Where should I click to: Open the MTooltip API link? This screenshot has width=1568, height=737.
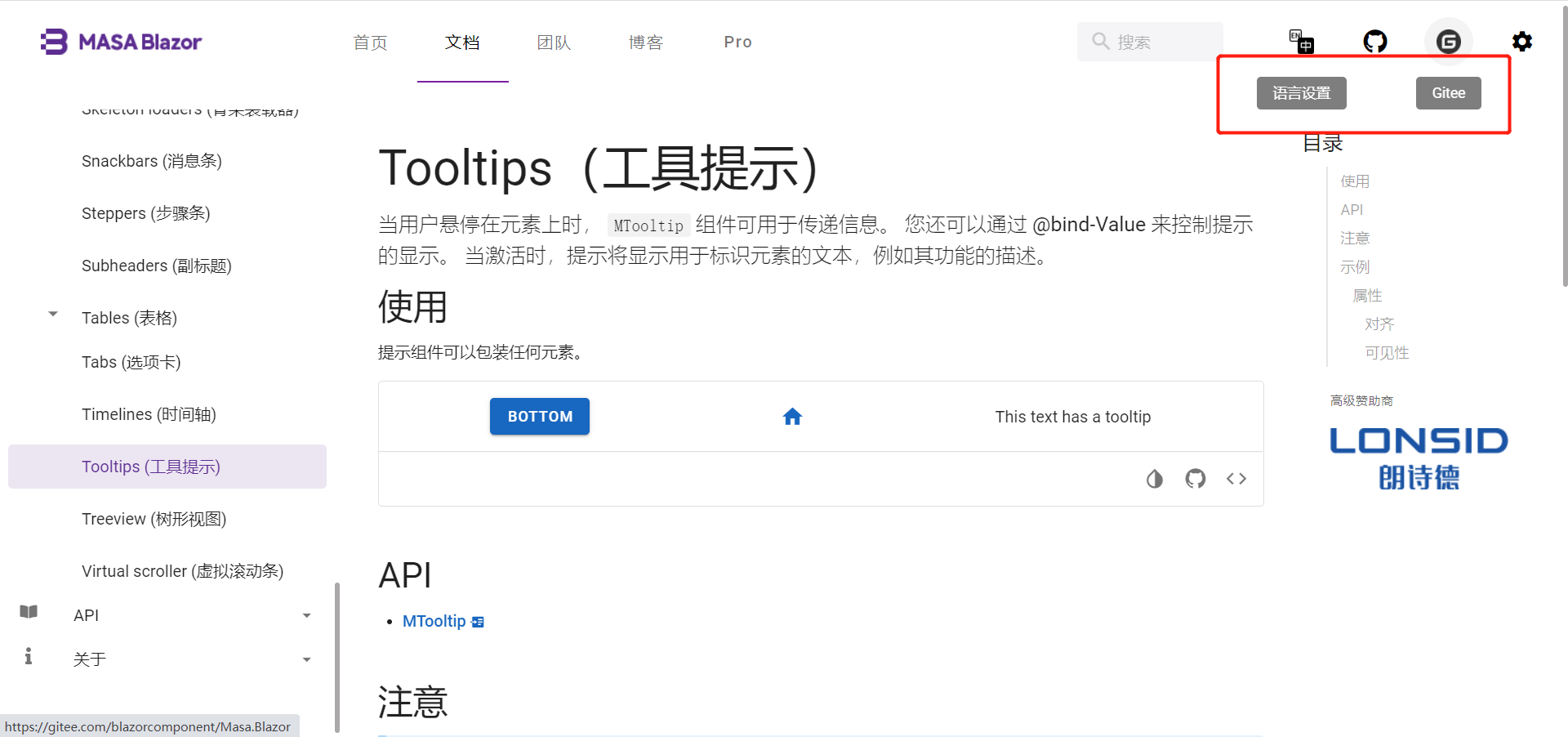pos(434,622)
